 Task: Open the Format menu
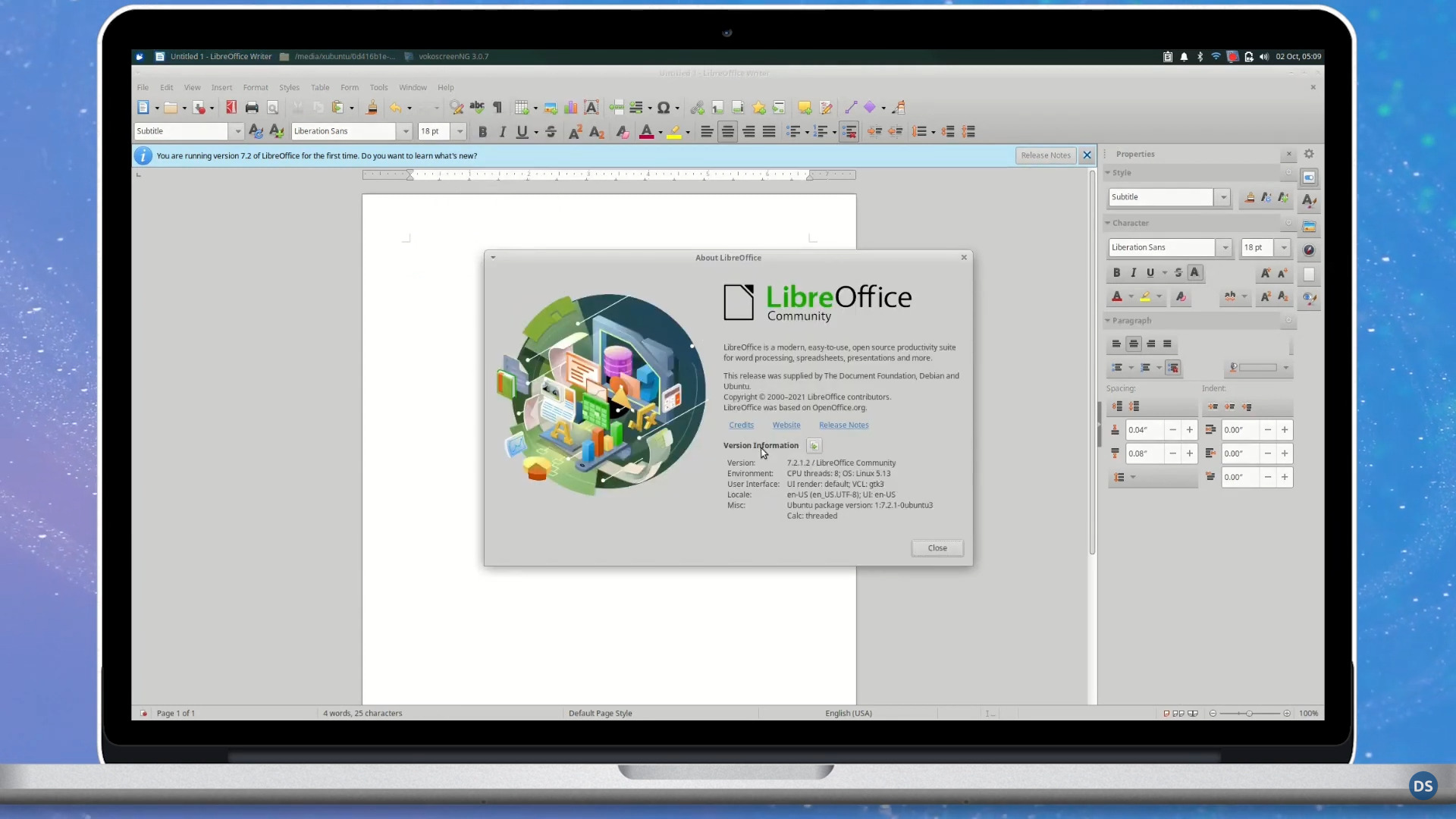pos(256,88)
